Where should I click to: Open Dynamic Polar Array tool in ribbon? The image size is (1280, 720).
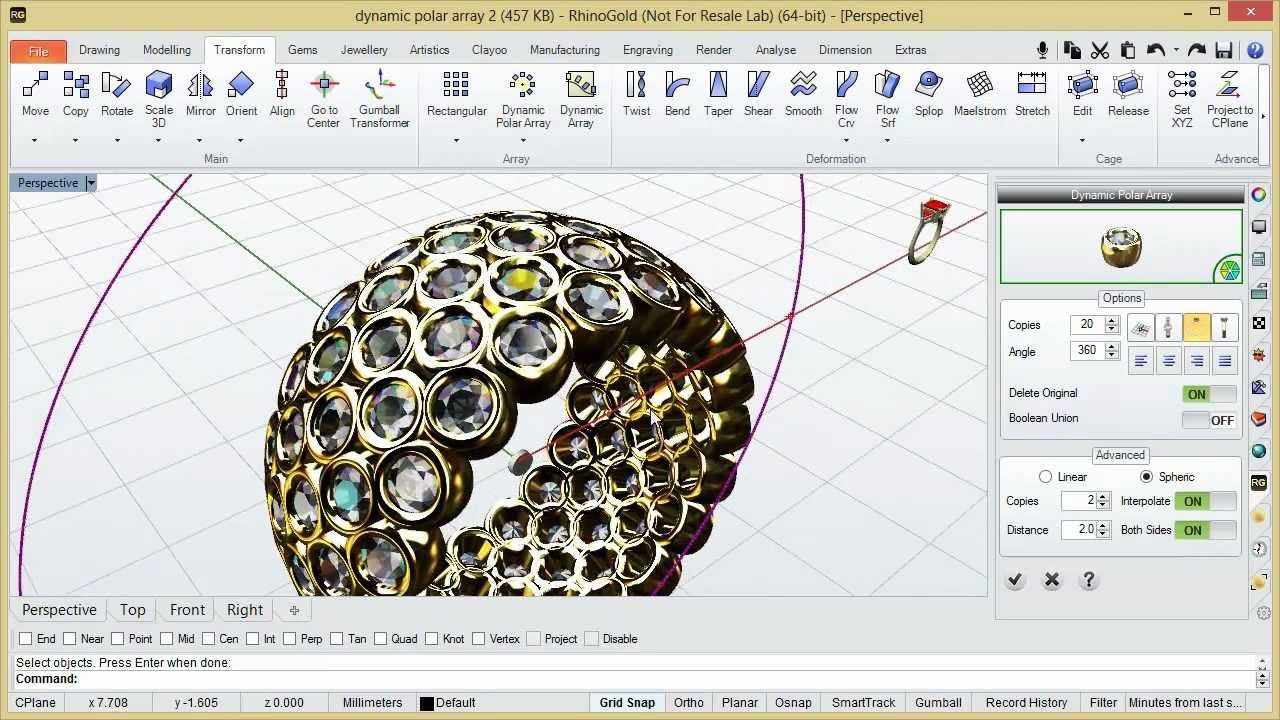pyautogui.click(x=523, y=86)
